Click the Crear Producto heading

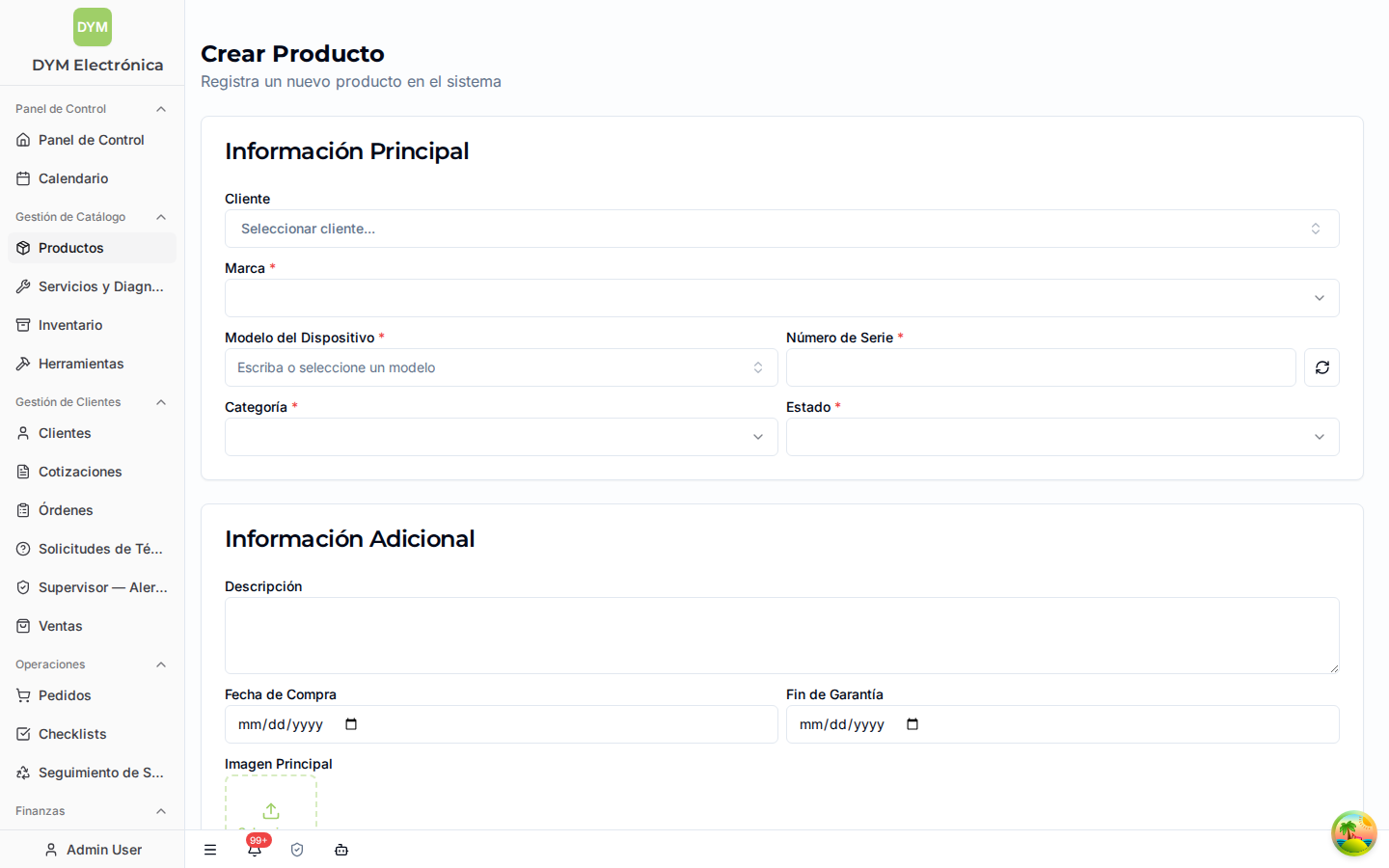point(292,53)
